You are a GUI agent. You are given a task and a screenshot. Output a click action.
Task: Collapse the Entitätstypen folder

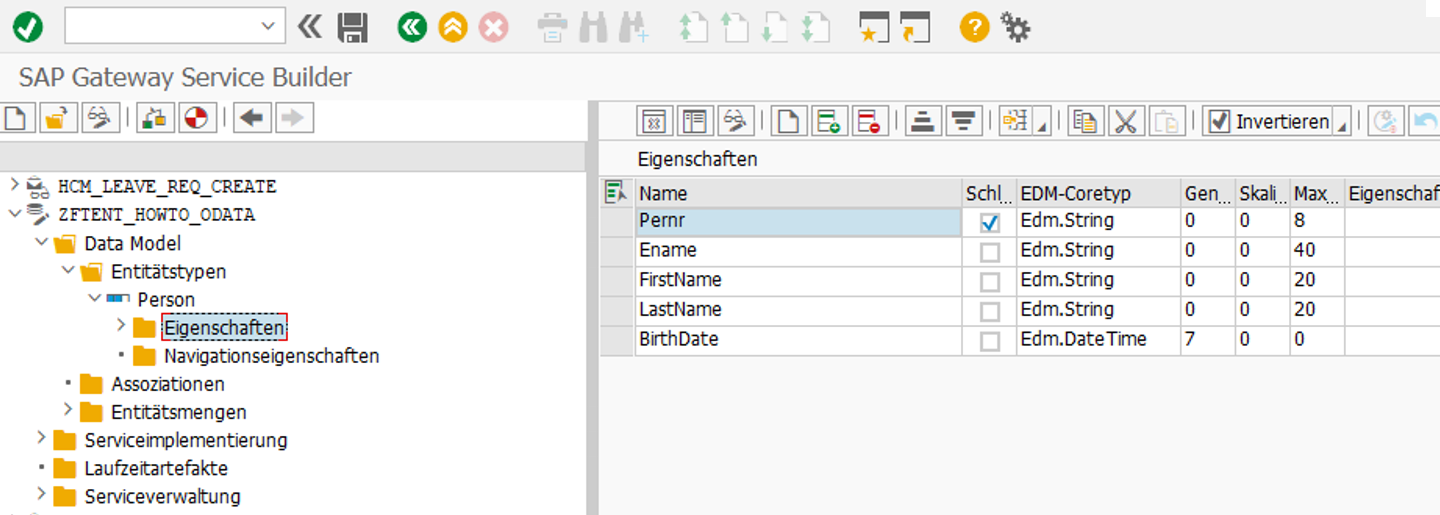68,270
